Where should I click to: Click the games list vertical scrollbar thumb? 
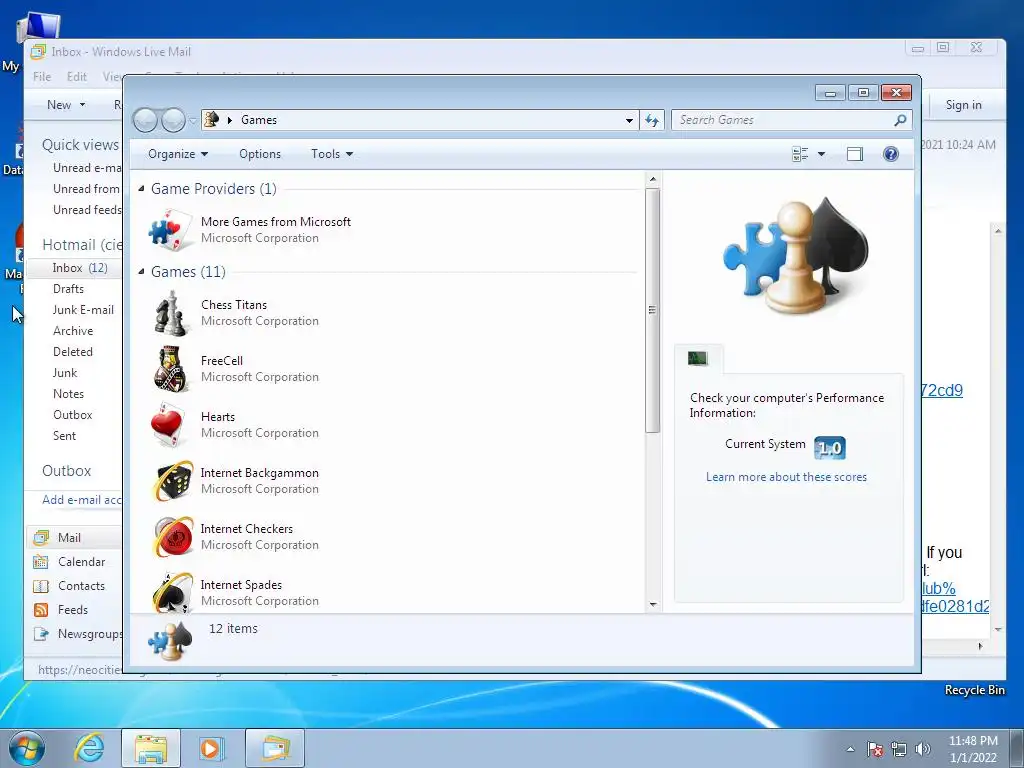tap(653, 310)
